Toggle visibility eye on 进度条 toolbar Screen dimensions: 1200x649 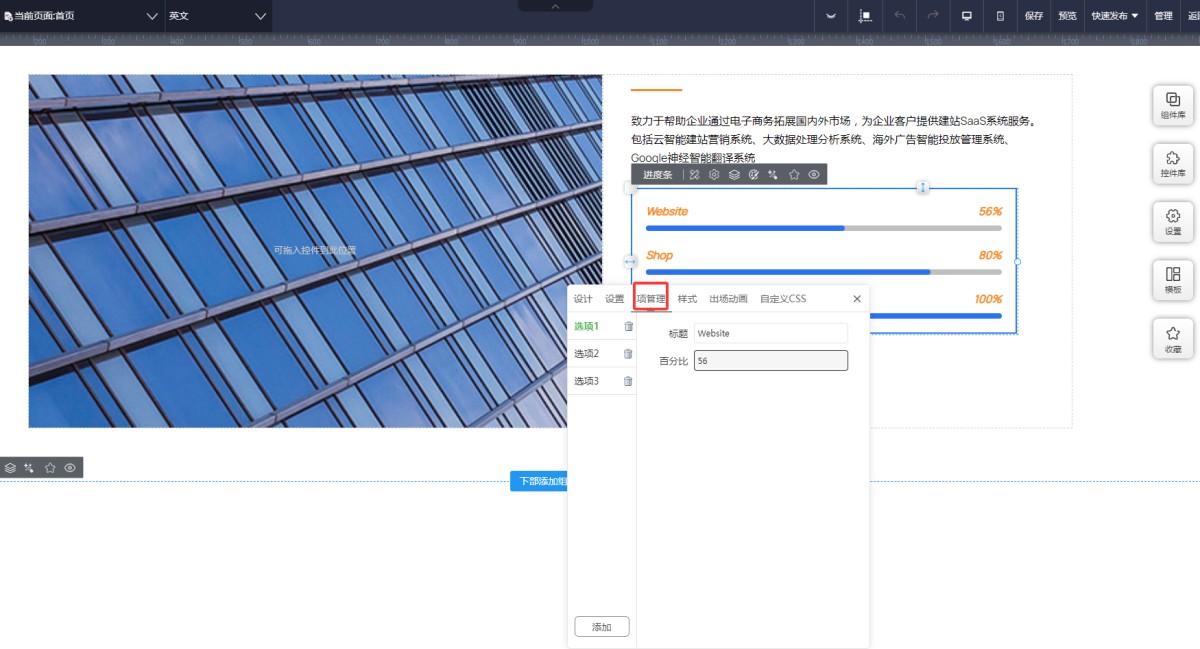tap(814, 175)
